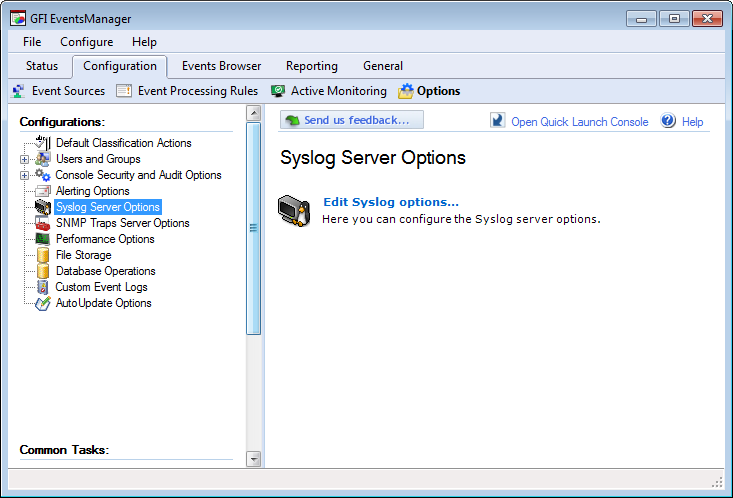Viewport: 733px width, 498px height.
Task: Expand Console Security and Audit Options node
Action: 24,175
